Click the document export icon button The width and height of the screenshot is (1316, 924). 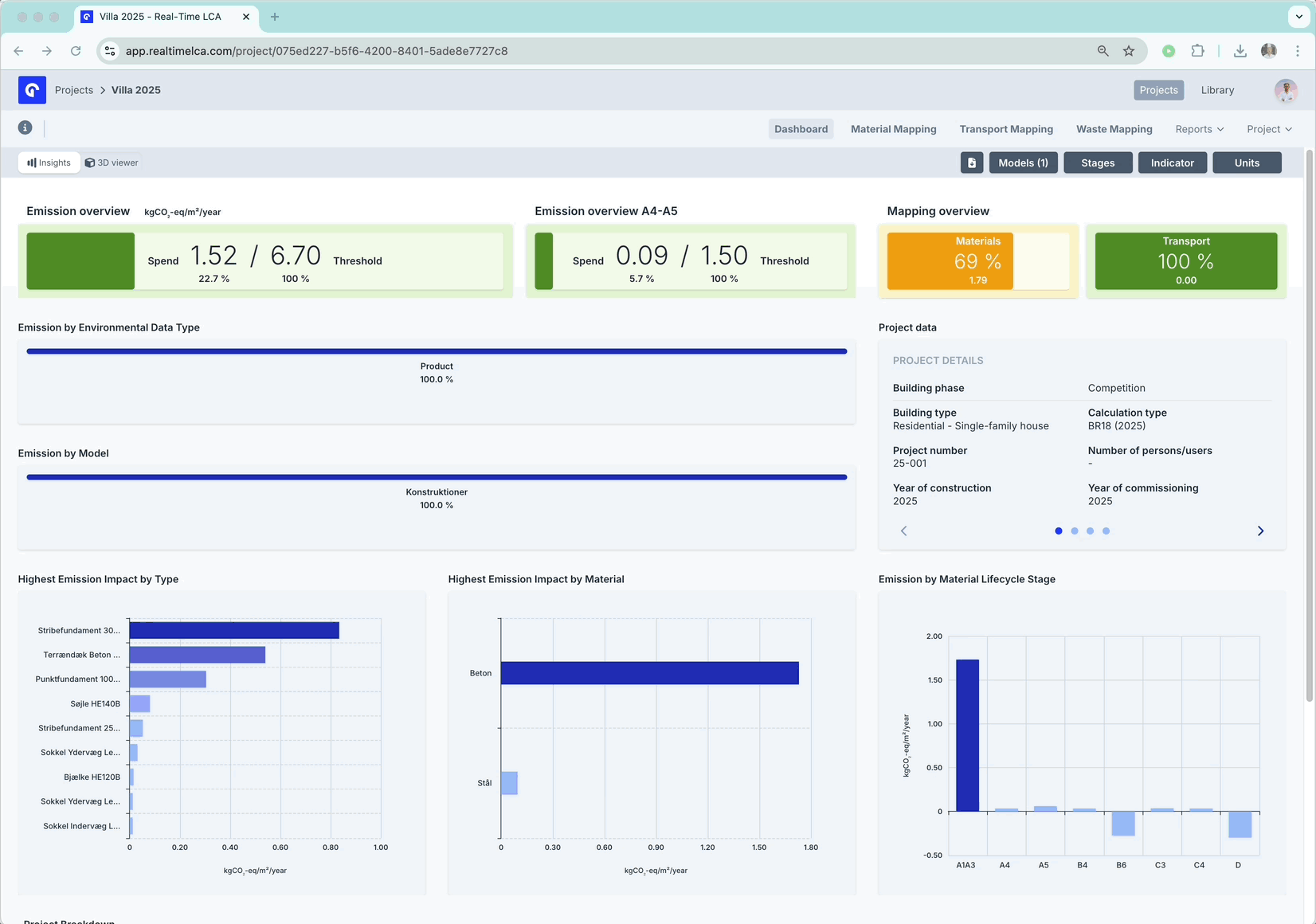(972, 162)
